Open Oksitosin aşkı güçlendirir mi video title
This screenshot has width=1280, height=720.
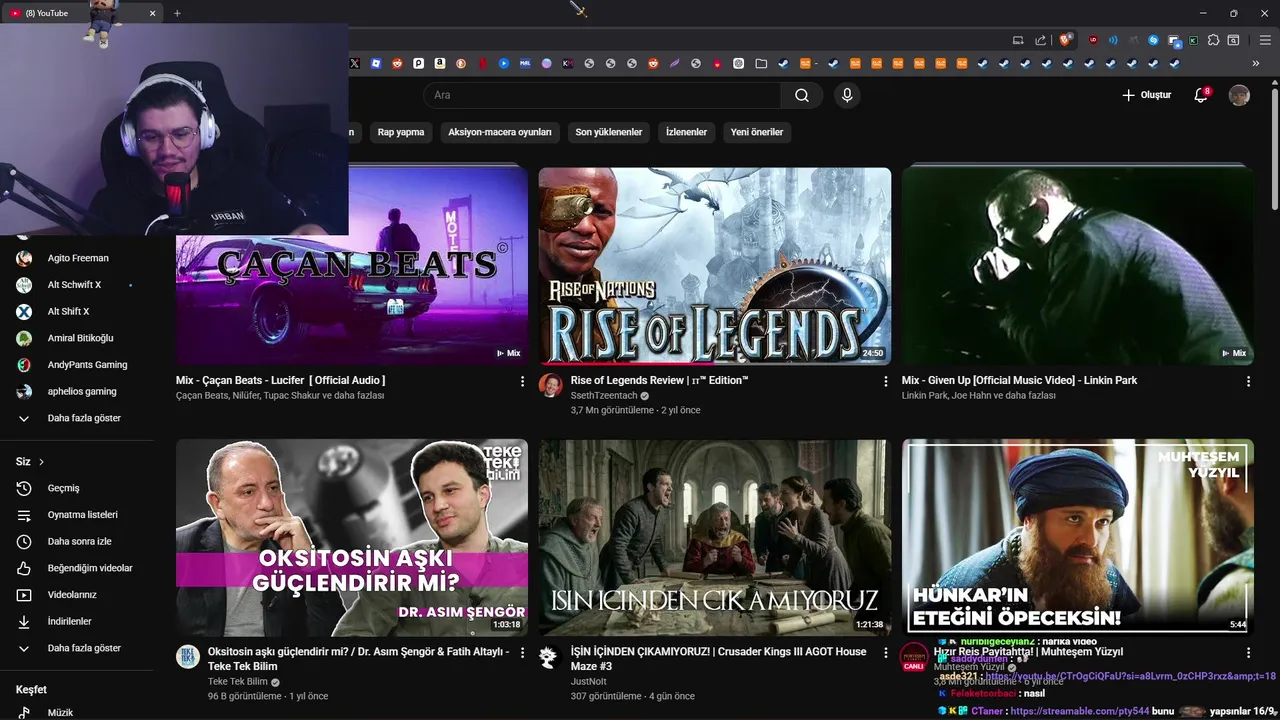[358, 658]
